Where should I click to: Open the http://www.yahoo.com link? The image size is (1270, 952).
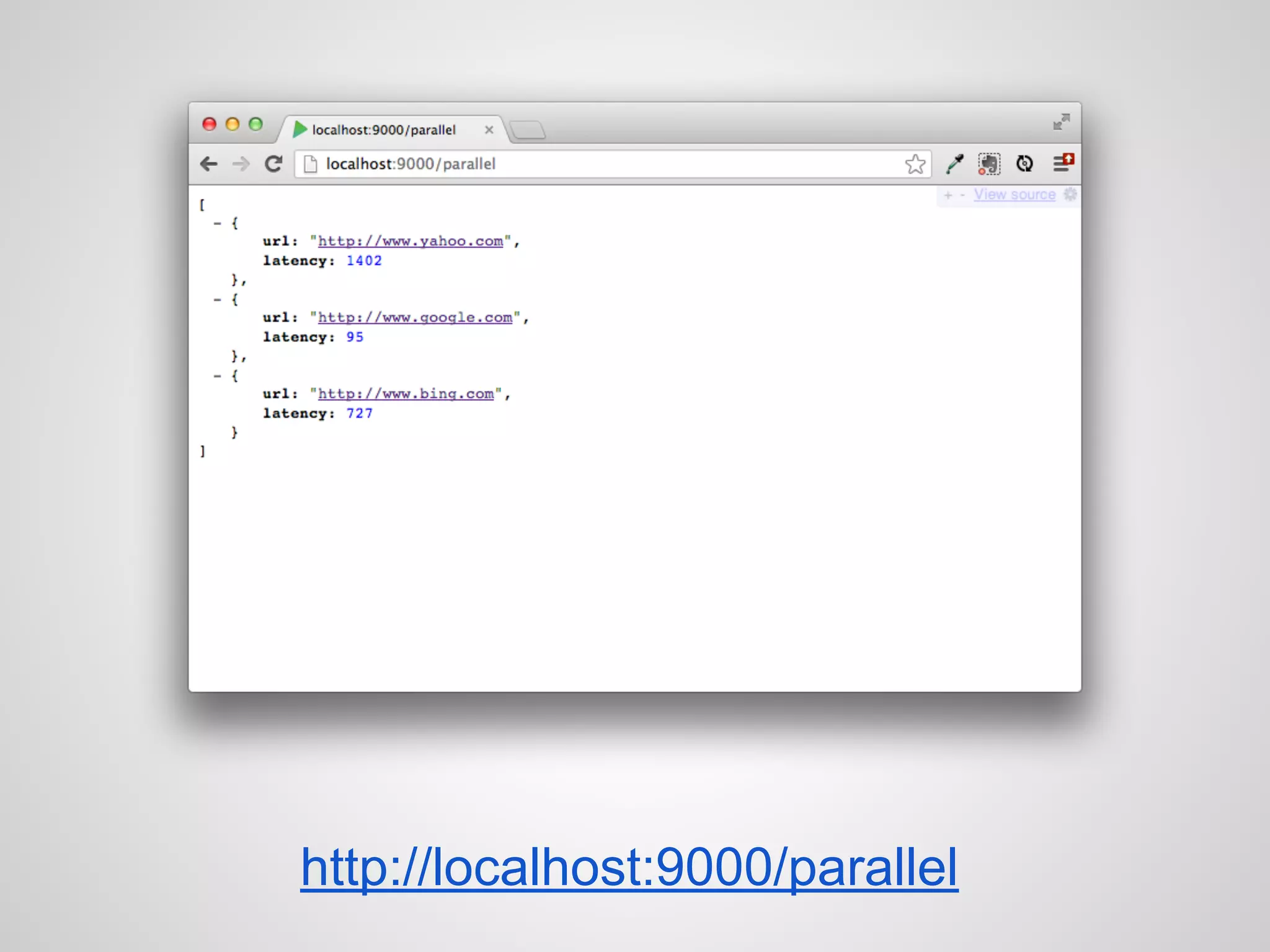pyautogui.click(x=410, y=241)
